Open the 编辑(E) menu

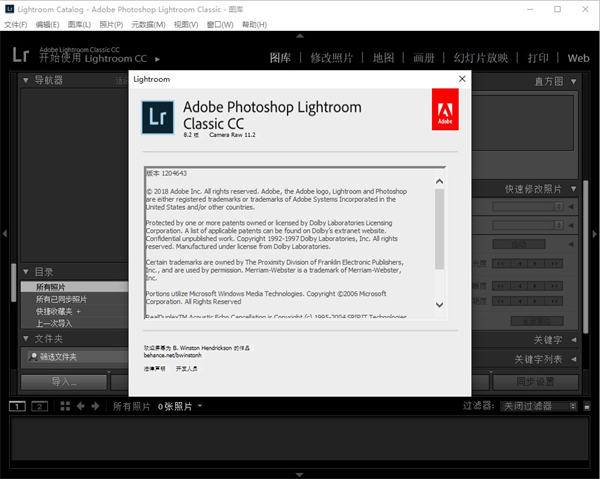coord(47,24)
